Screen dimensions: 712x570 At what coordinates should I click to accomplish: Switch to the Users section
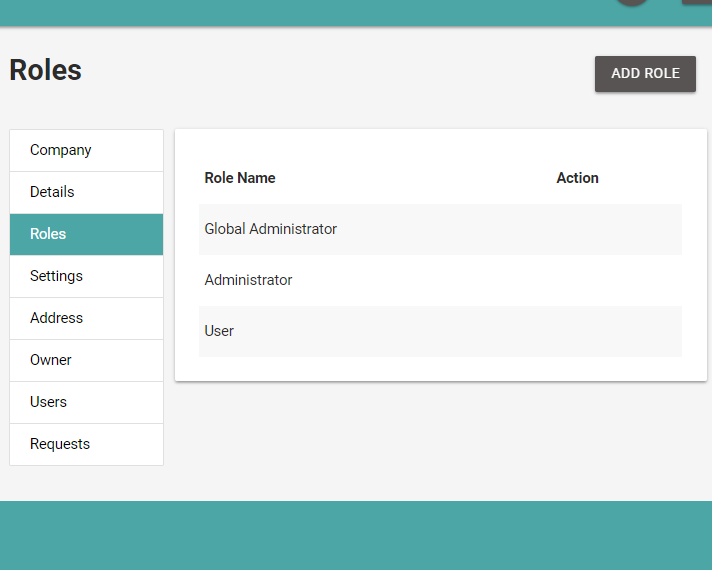[86, 402]
